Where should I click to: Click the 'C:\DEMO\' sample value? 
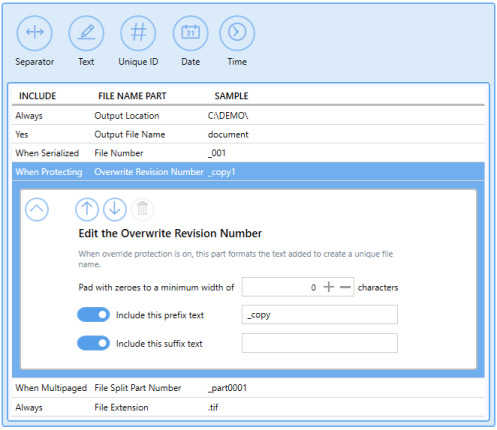[x=228, y=116]
